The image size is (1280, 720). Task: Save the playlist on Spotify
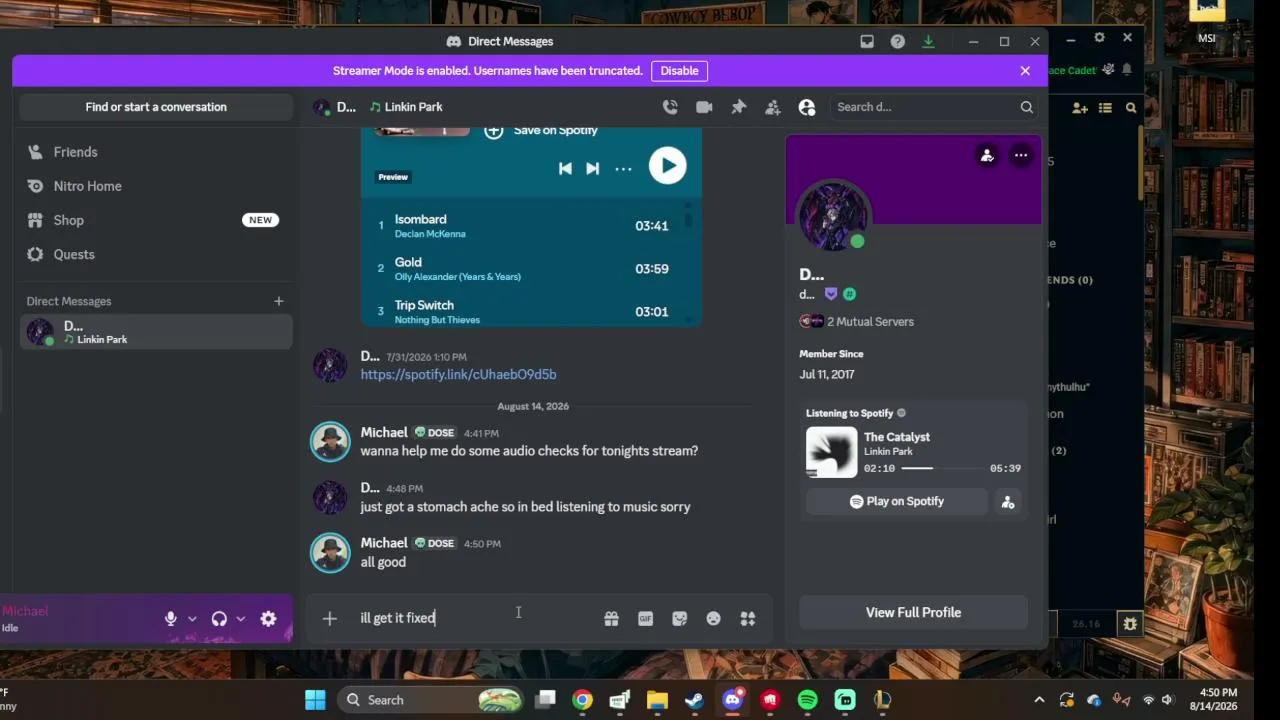point(541,131)
